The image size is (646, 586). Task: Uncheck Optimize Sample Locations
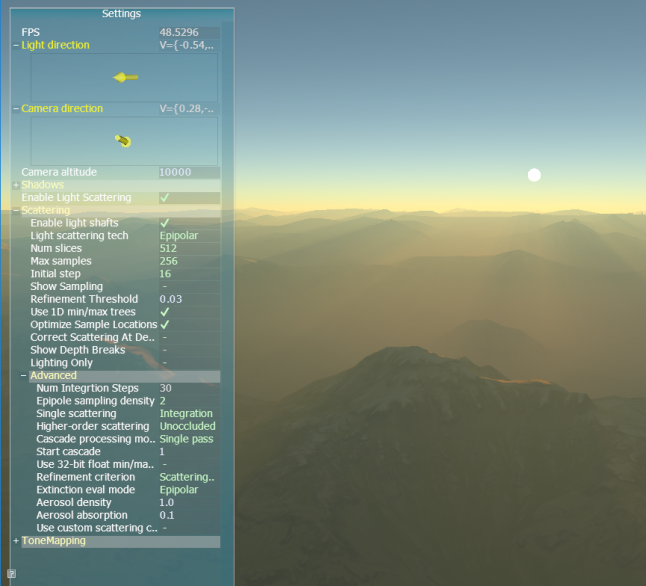click(165, 325)
